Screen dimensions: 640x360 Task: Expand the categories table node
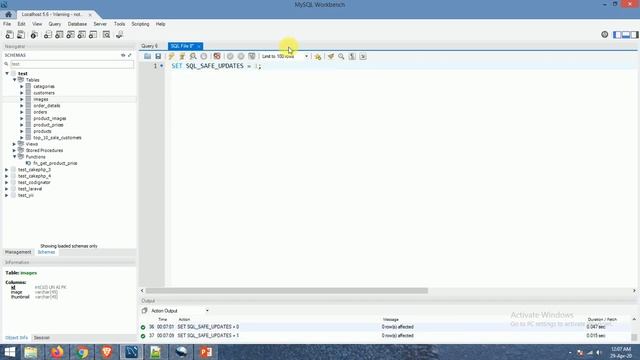(22, 87)
